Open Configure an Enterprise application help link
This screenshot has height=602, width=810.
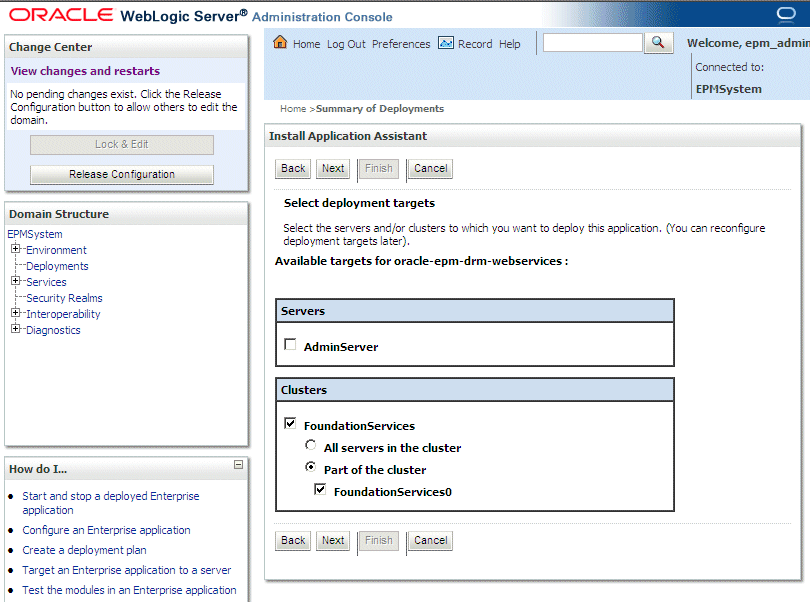106,530
